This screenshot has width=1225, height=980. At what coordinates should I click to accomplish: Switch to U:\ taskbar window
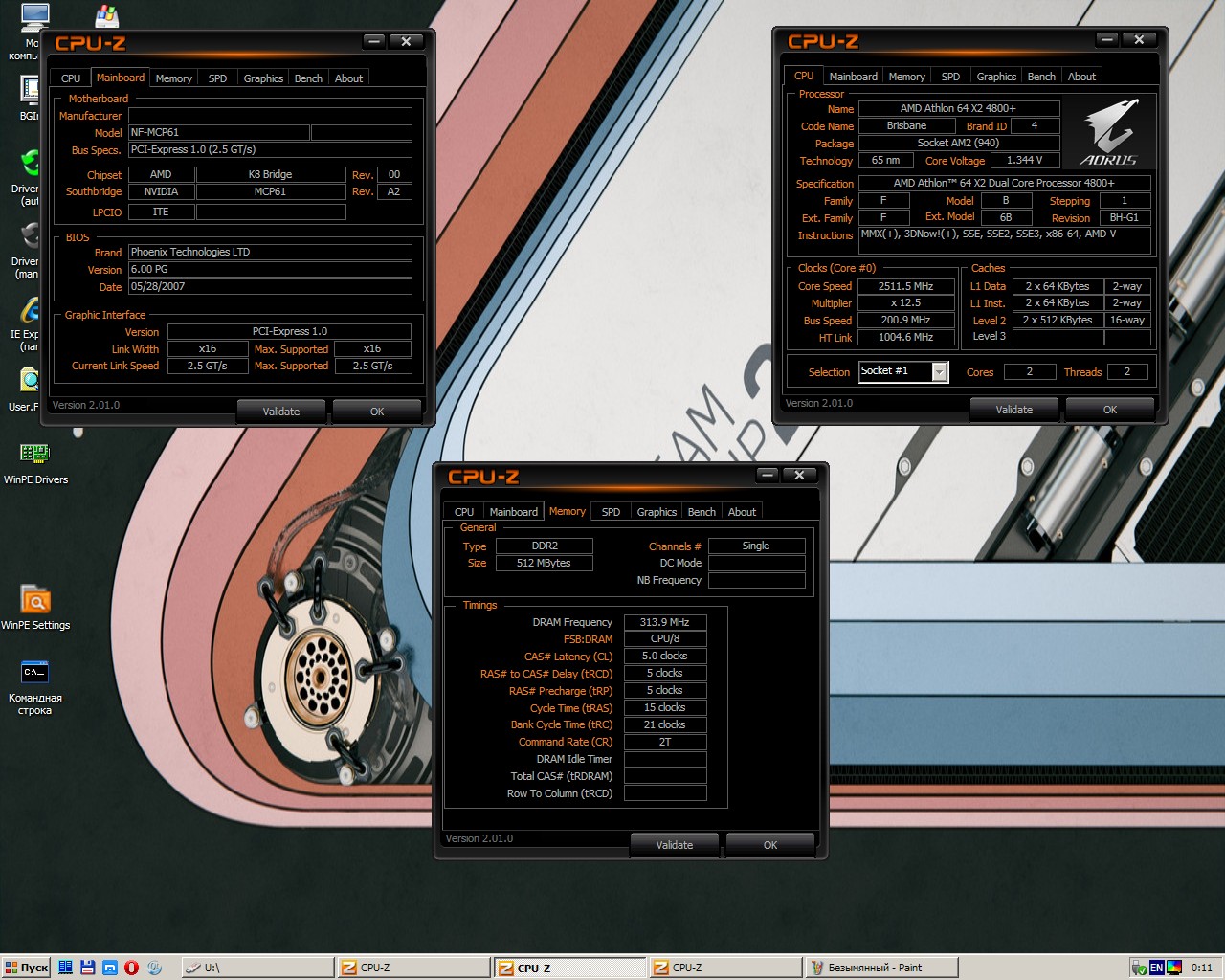point(256,968)
